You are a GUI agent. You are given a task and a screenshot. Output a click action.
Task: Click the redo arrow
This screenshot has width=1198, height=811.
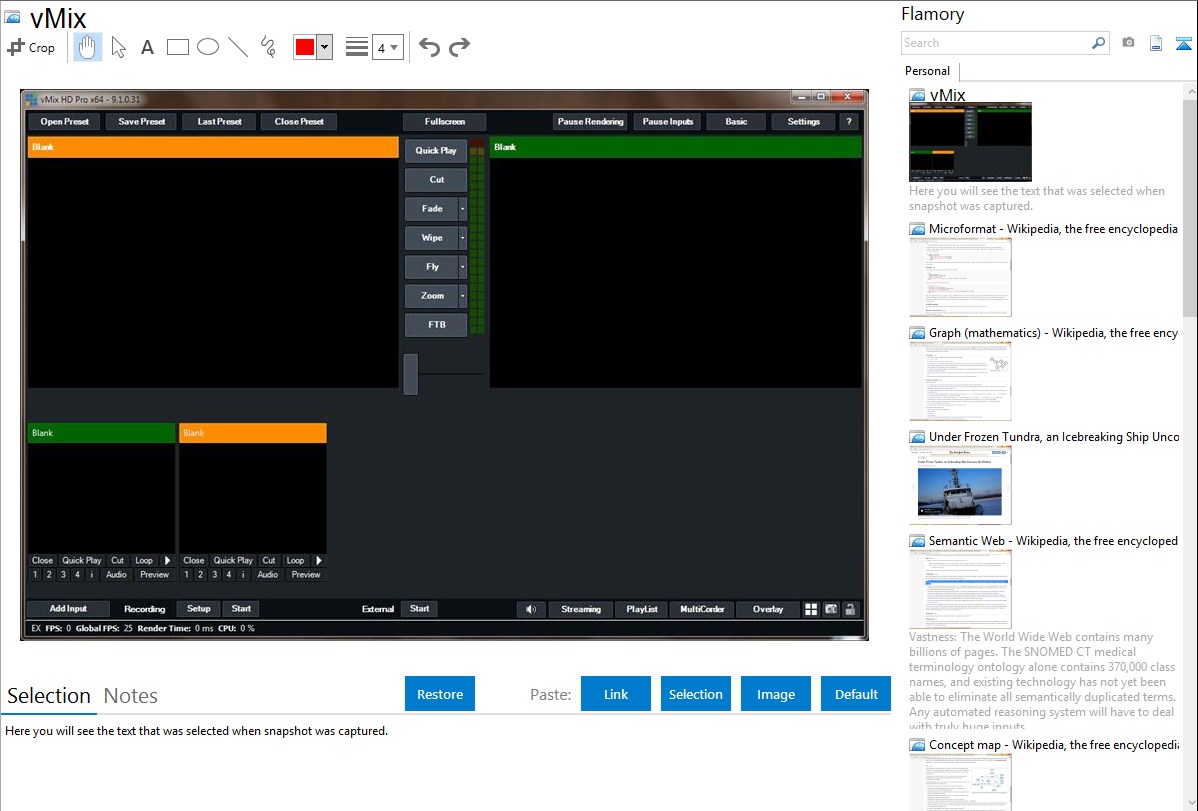[459, 47]
